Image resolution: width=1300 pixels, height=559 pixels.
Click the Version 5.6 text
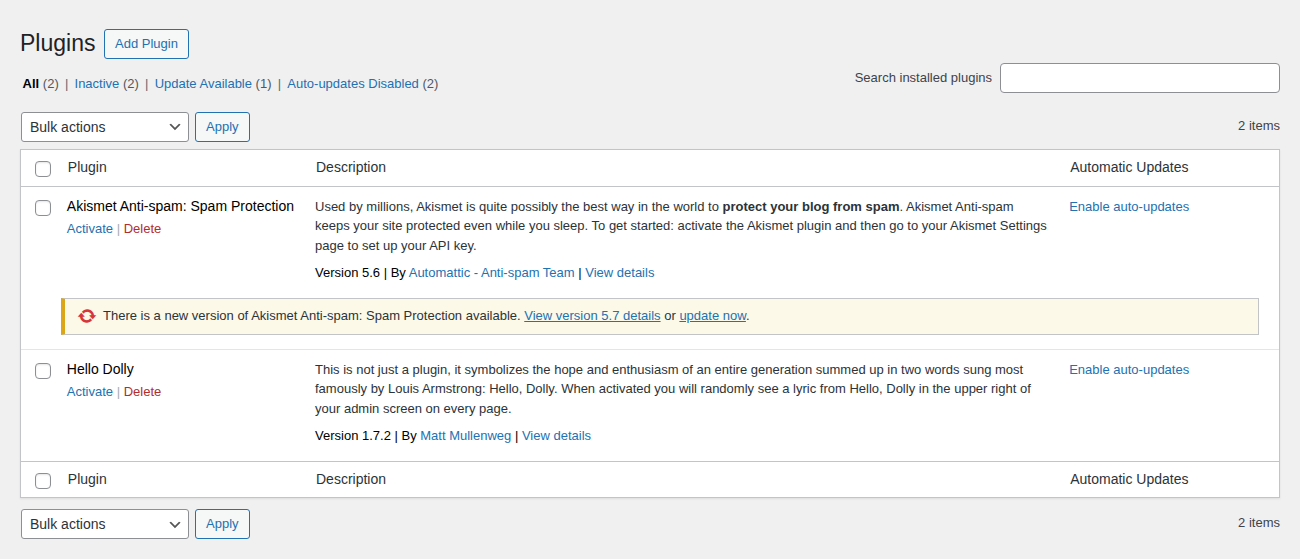pos(347,273)
